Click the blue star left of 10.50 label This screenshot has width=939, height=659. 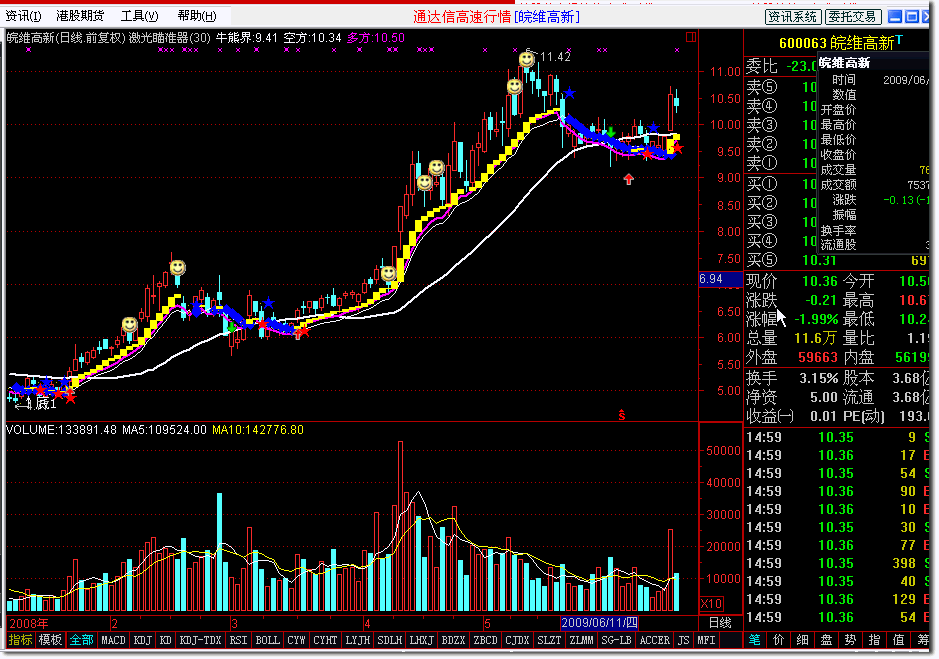tap(569, 93)
